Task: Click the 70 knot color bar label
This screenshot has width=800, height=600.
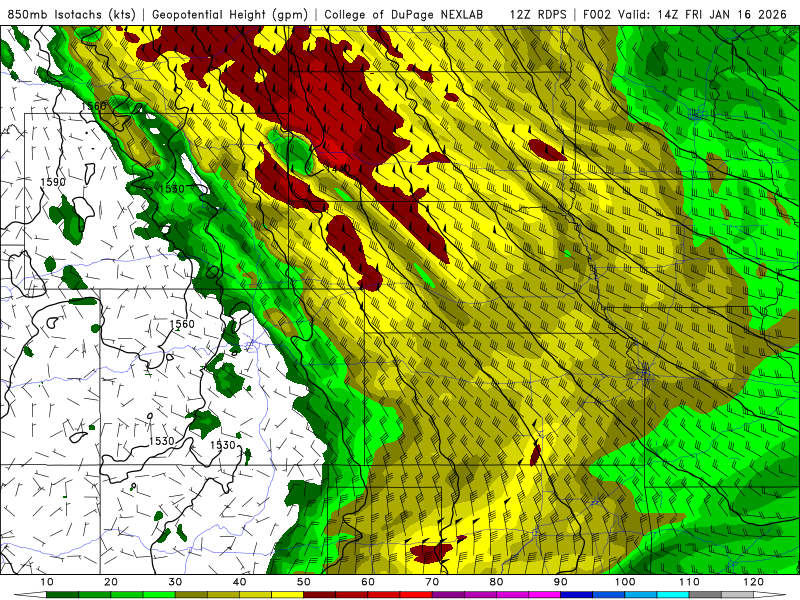Action: (x=432, y=582)
